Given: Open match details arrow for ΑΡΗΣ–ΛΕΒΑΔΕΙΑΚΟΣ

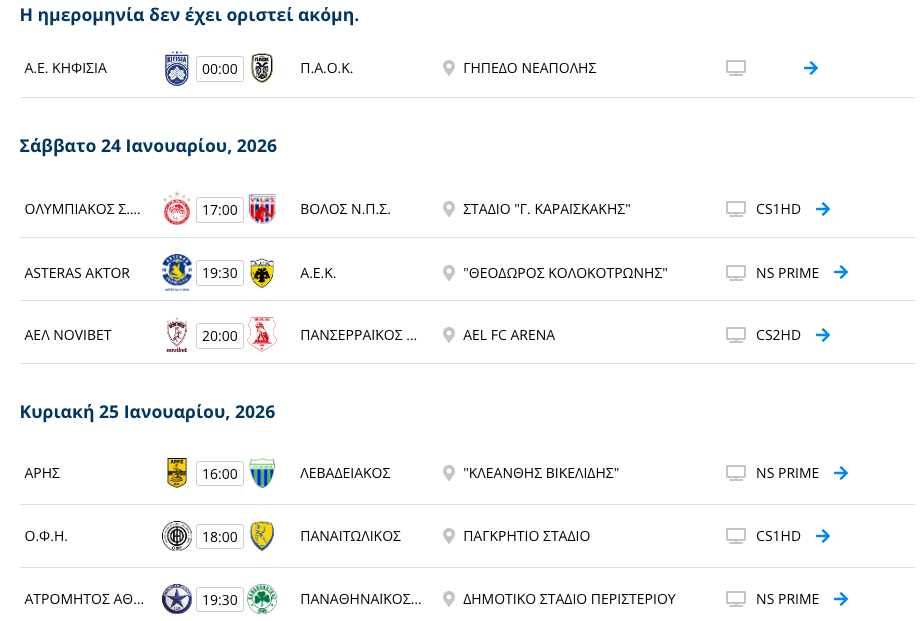Looking at the screenshot, I should [x=841, y=473].
